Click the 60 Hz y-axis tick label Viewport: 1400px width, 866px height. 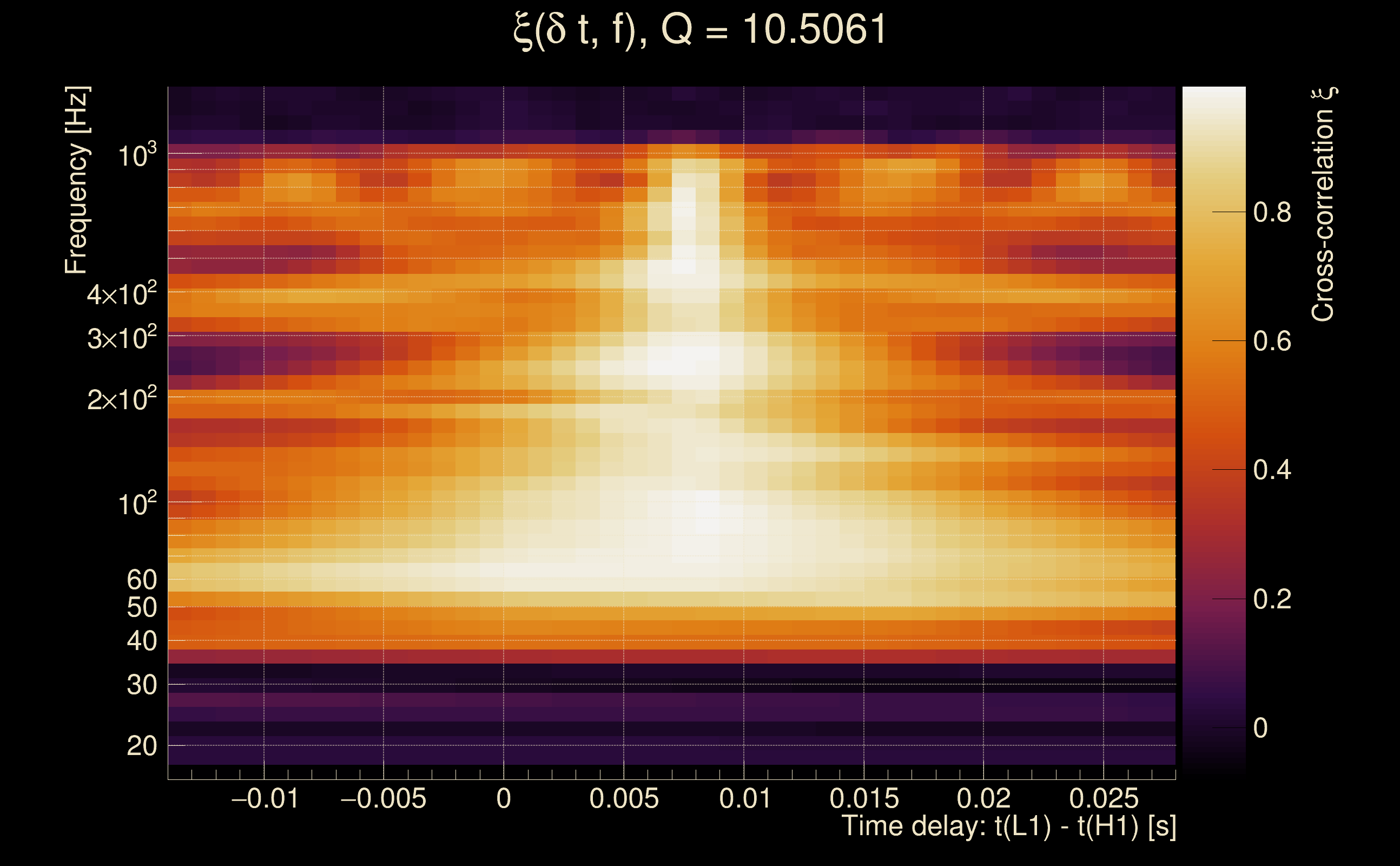pyautogui.click(x=141, y=580)
